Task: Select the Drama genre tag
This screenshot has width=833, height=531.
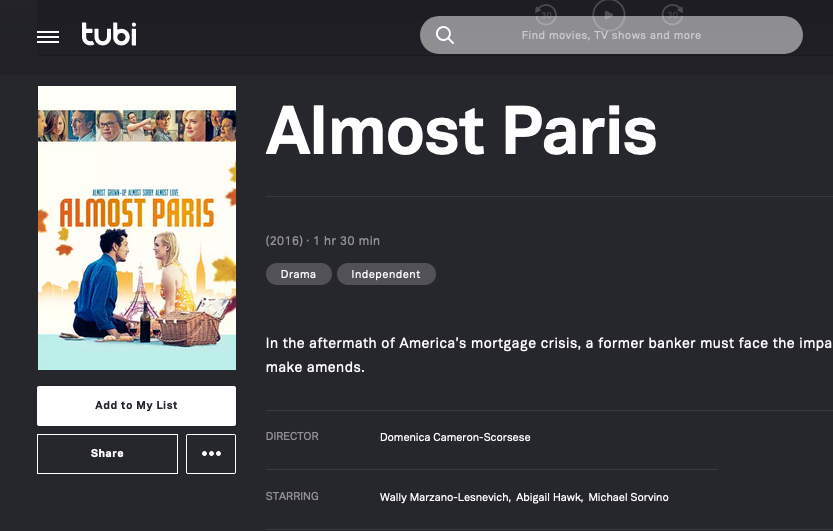Action: 299,274
